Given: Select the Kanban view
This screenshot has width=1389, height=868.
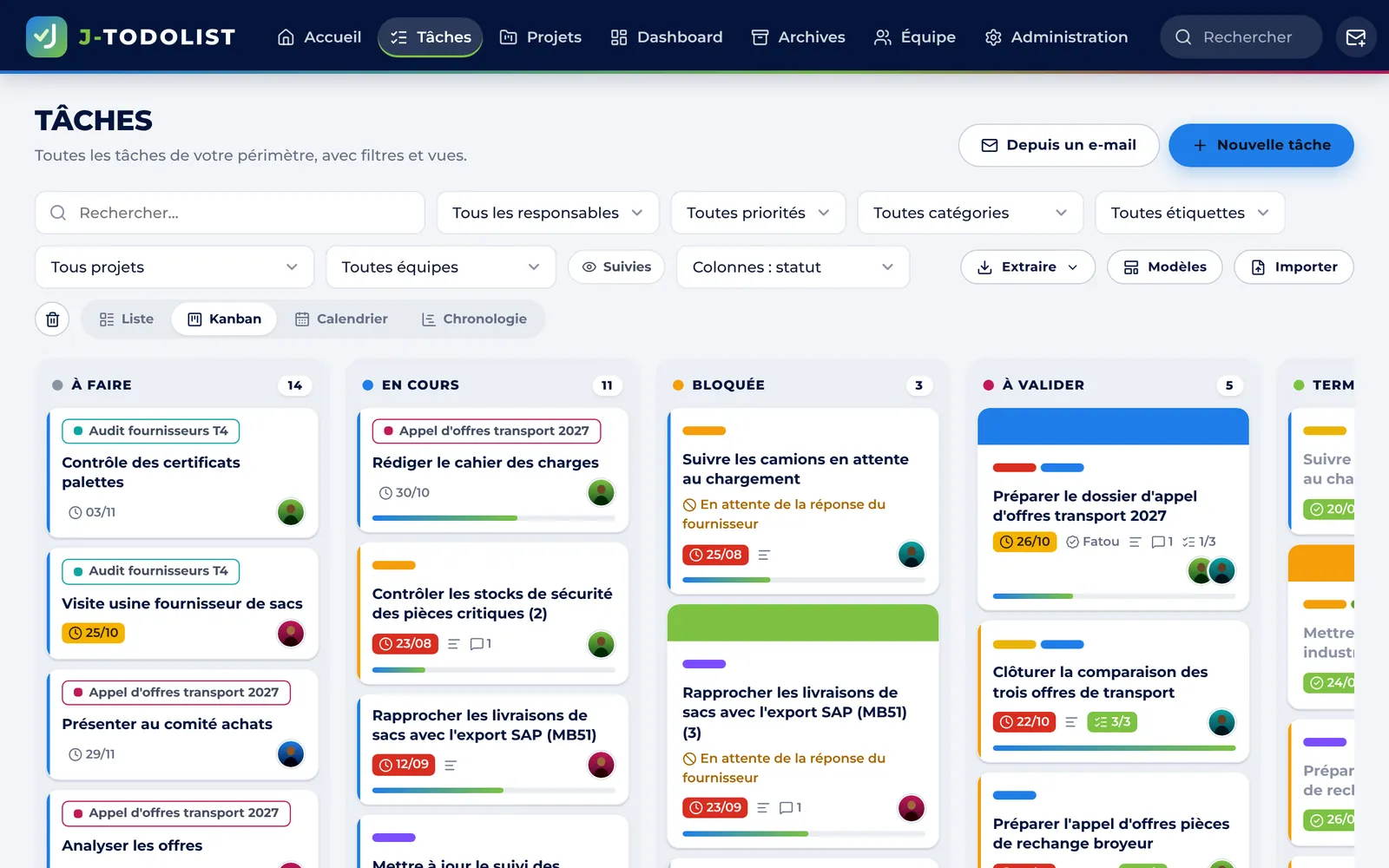Looking at the screenshot, I should (225, 319).
